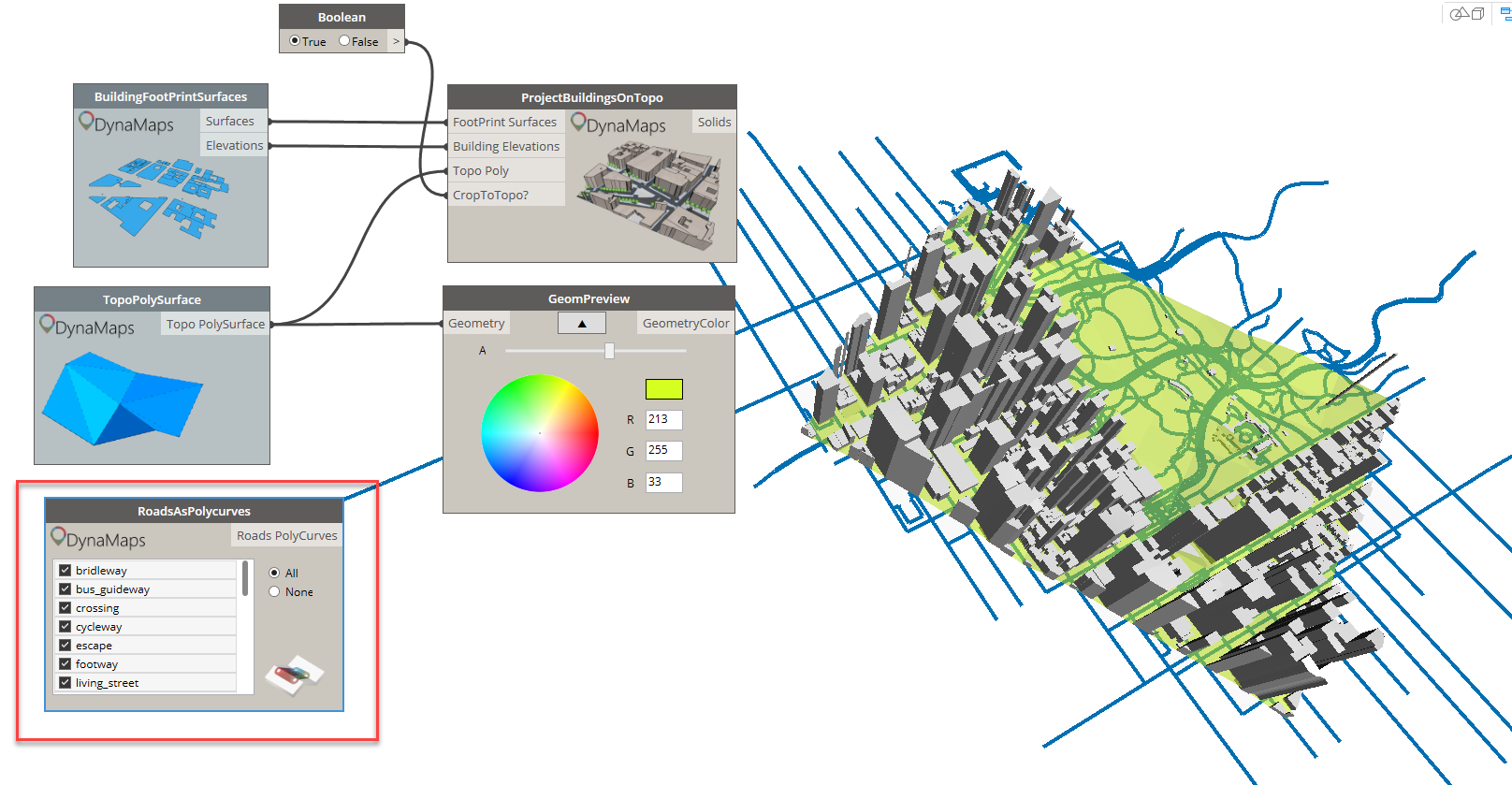
Task: Click the alpha slider handle in GeomPreview
Action: 609,351
